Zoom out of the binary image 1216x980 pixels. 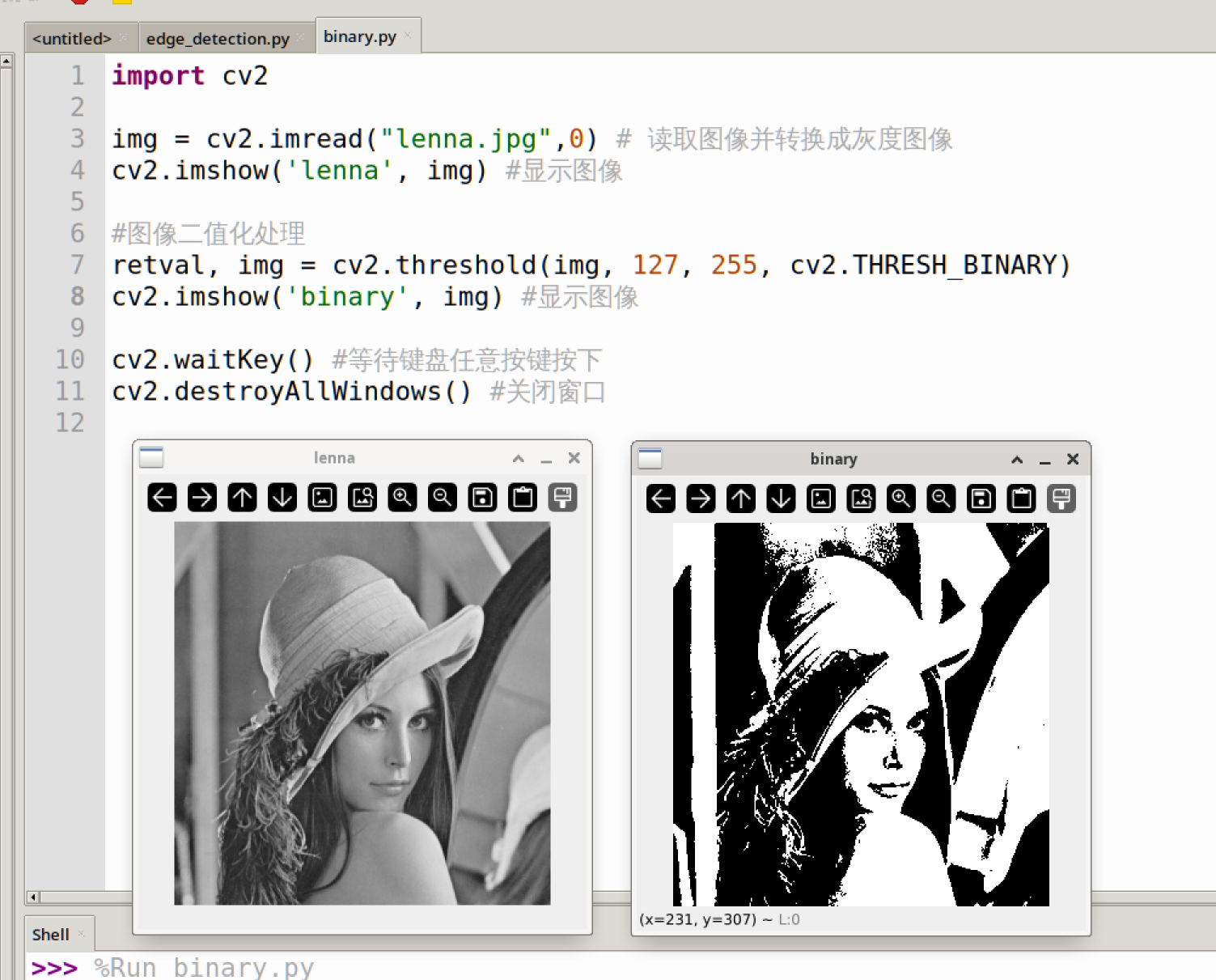point(941,498)
